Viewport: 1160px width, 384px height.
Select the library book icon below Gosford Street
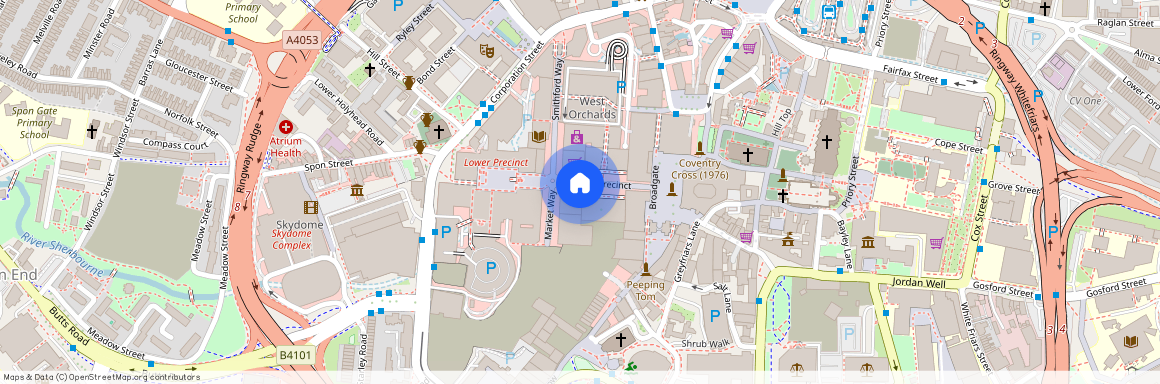pos(1130,341)
